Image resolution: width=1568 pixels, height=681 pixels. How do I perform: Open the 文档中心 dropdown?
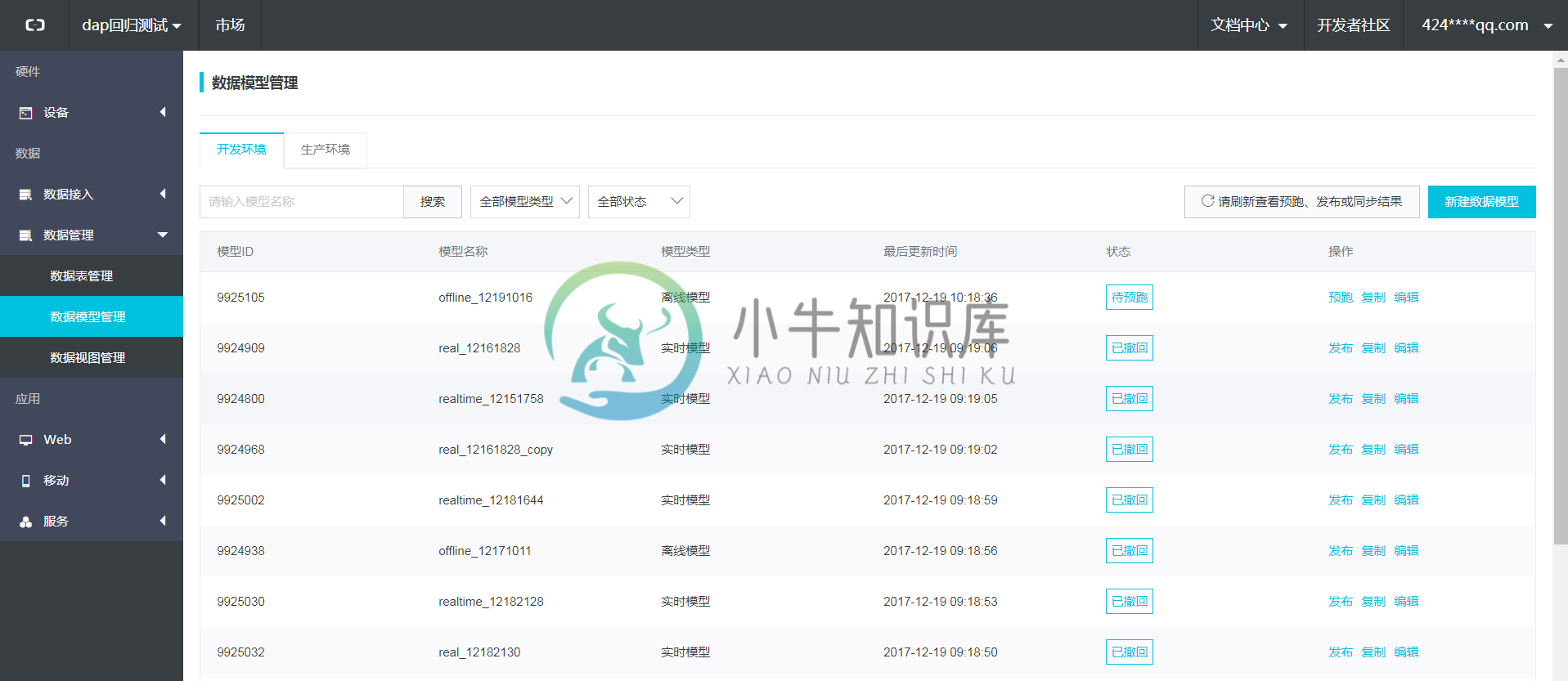[1250, 25]
